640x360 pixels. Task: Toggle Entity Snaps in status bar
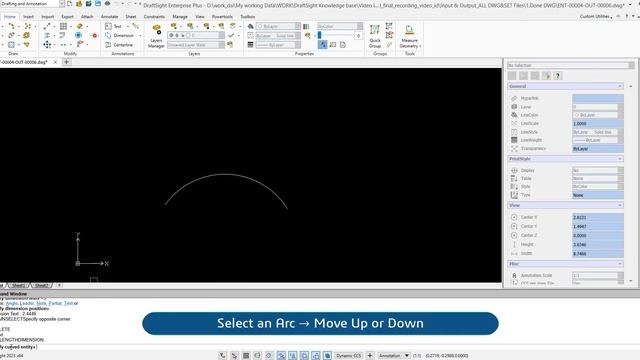click(x=281, y=356)
